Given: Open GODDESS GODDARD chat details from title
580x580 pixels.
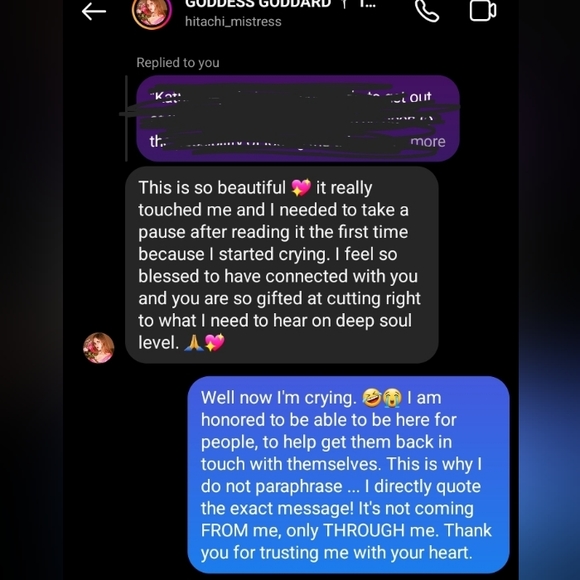Looking at the screenshot, I should [x=258, y=4].
